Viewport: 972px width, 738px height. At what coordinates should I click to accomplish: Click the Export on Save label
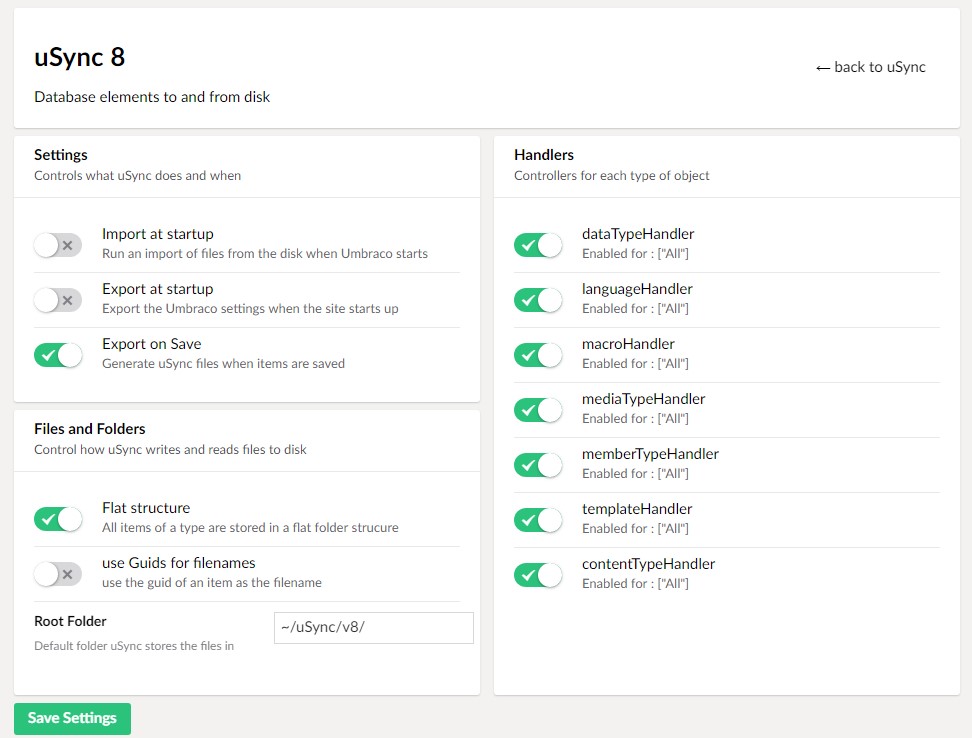click(x=152, y=344)
